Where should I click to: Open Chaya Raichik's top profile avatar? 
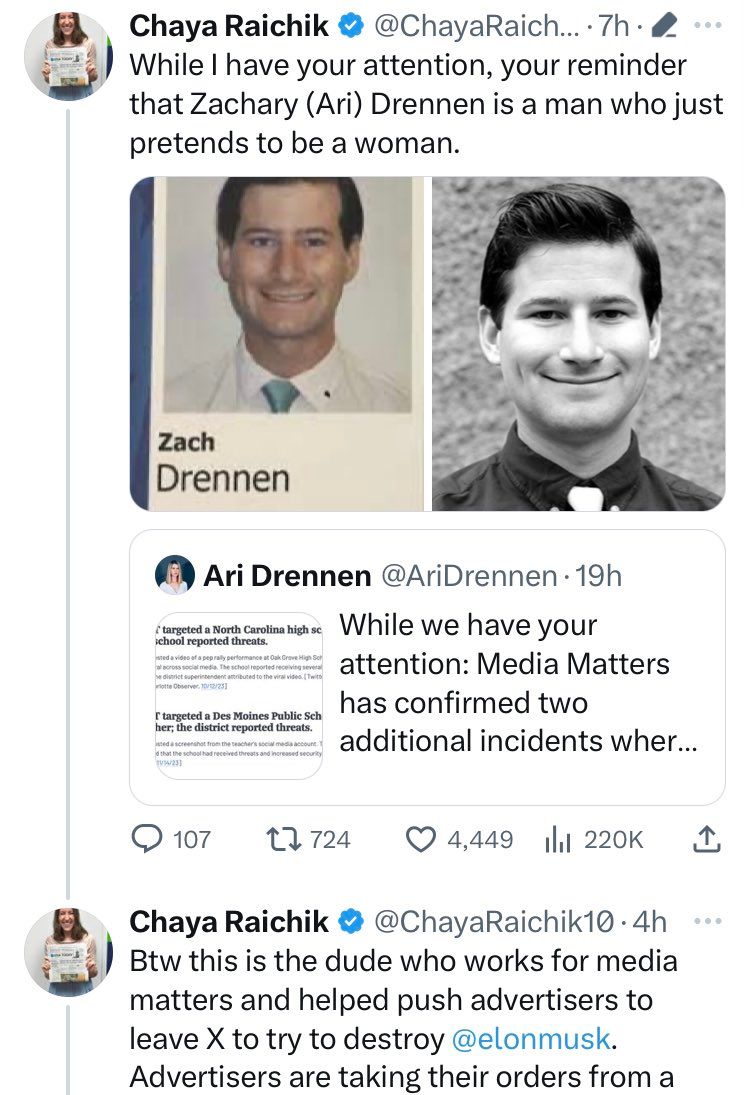click(66, 55)
